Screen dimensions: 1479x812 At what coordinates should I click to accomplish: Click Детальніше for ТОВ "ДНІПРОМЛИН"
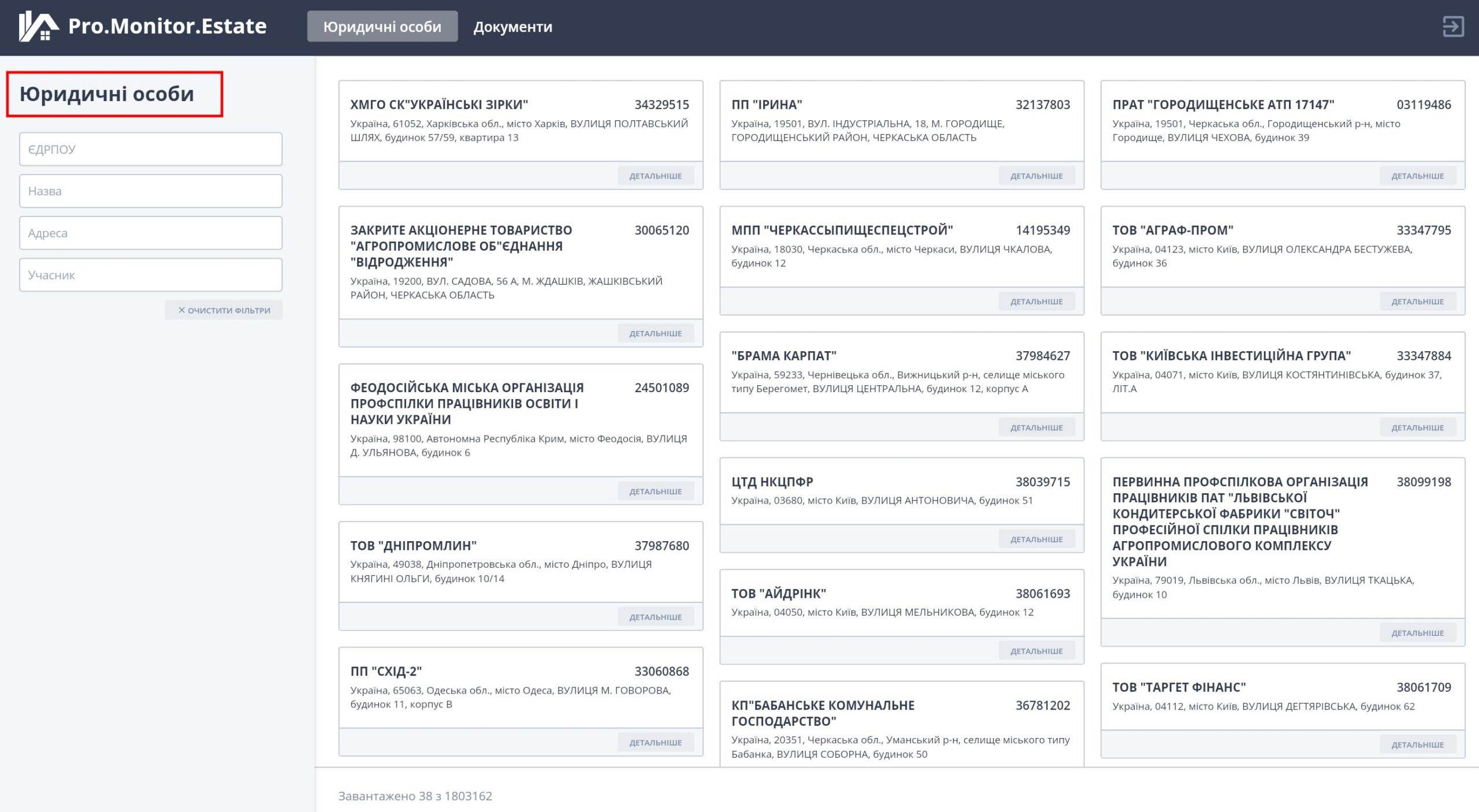655,617
